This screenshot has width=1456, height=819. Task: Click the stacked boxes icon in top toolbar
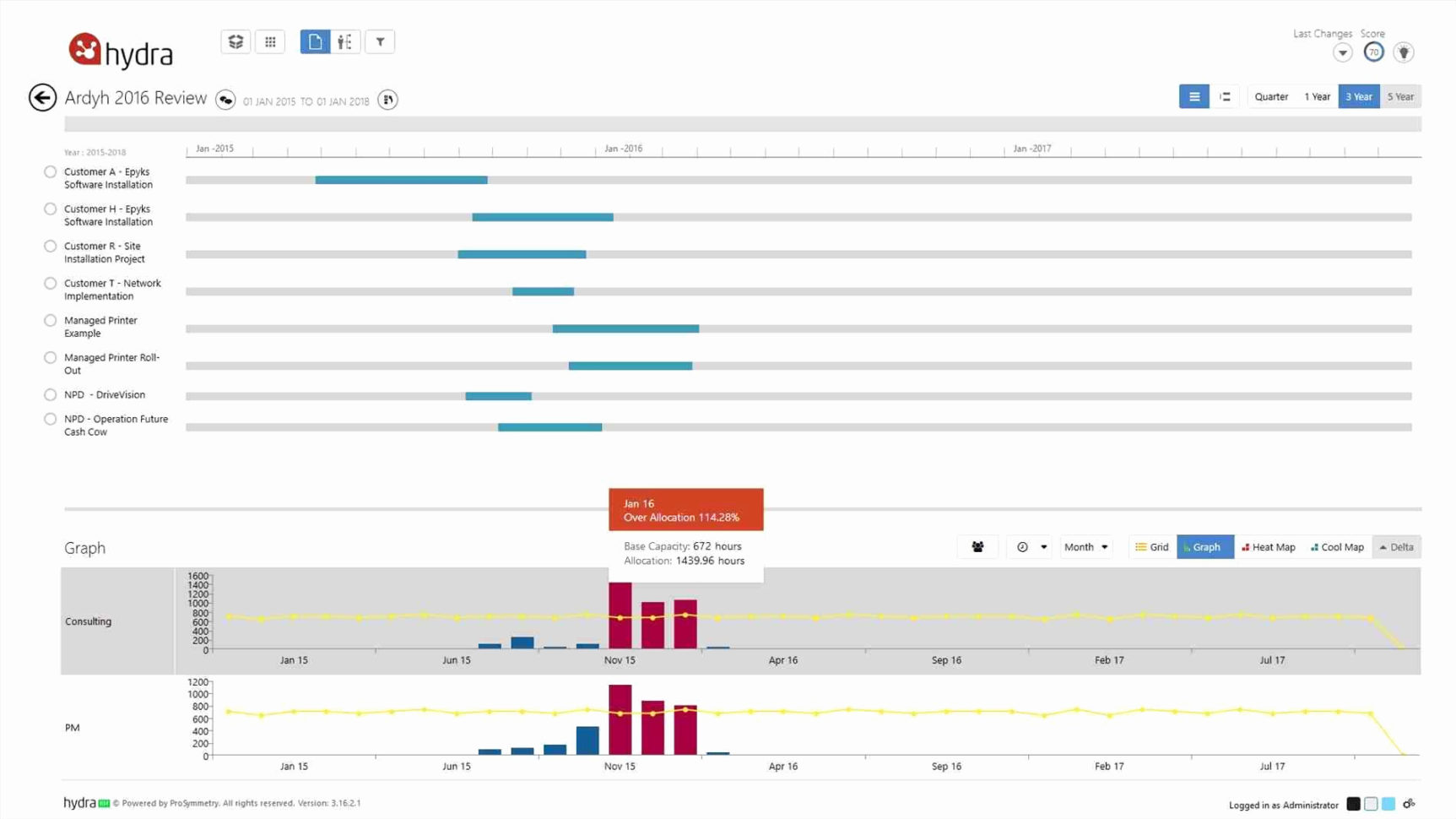235,42
